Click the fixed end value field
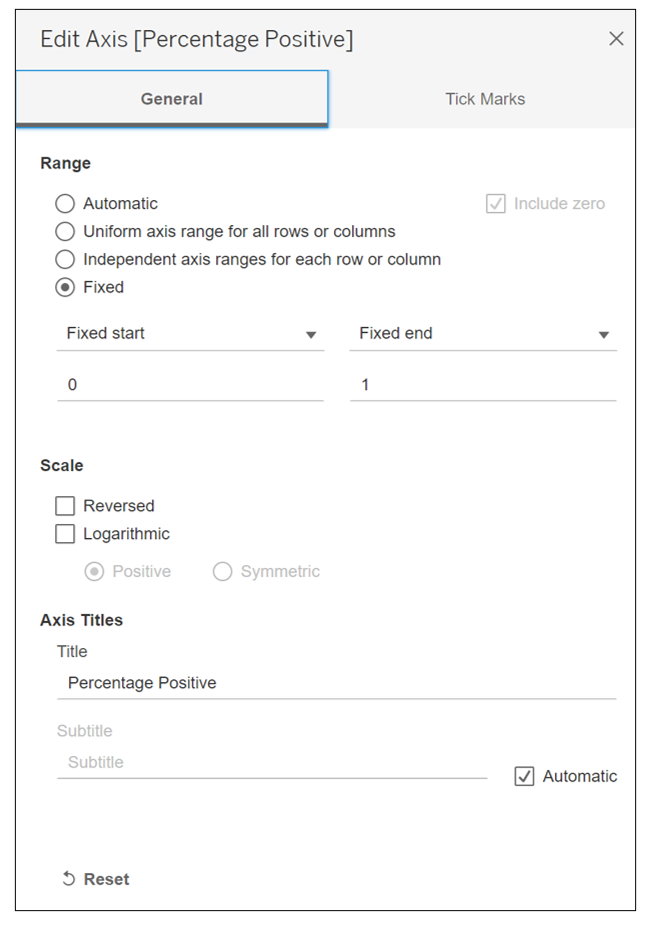The height and width of the screenshot is (931, 658). 482,384
